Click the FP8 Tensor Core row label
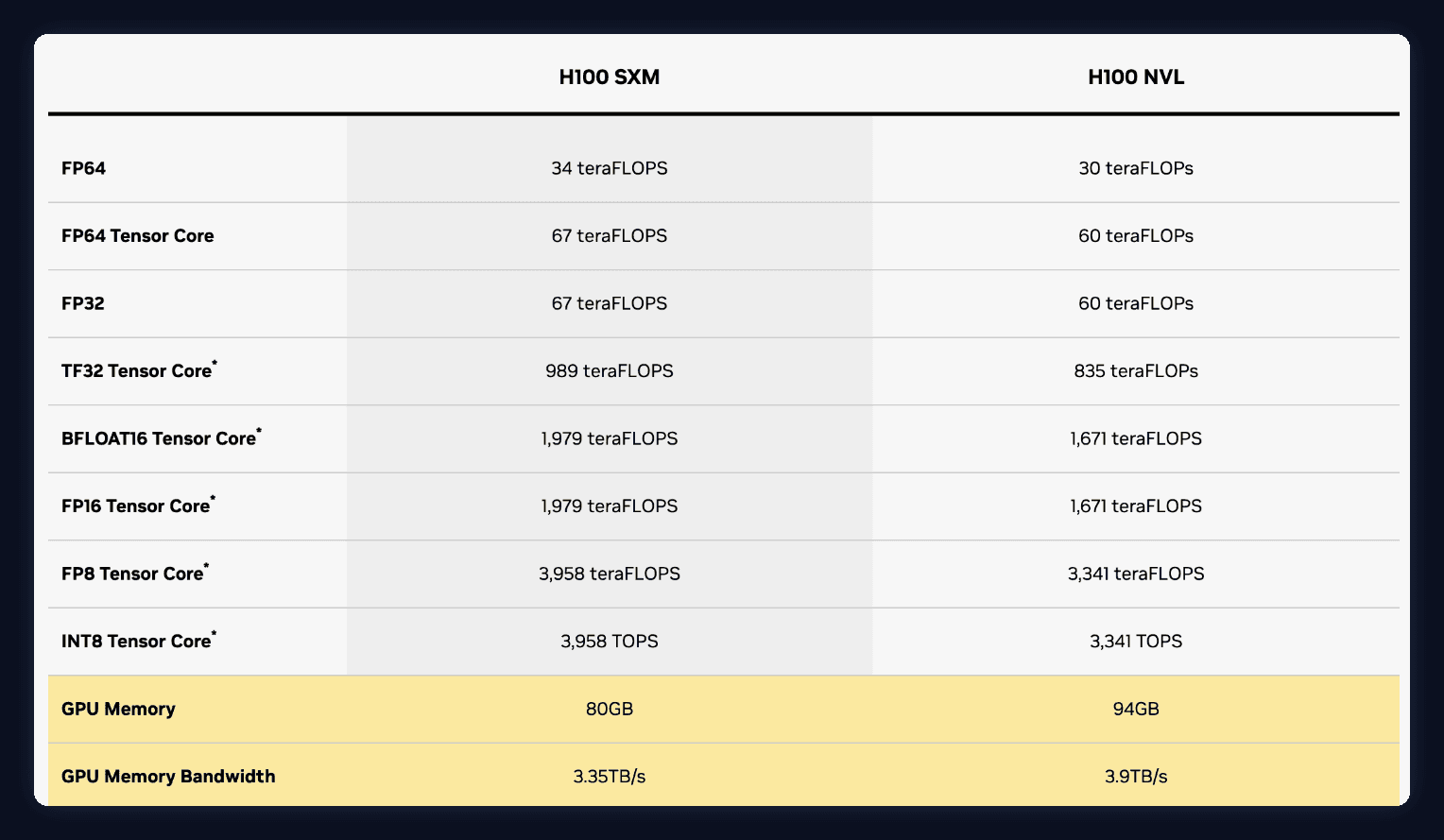The image size is (1444, 840). [x=135, y=572]
